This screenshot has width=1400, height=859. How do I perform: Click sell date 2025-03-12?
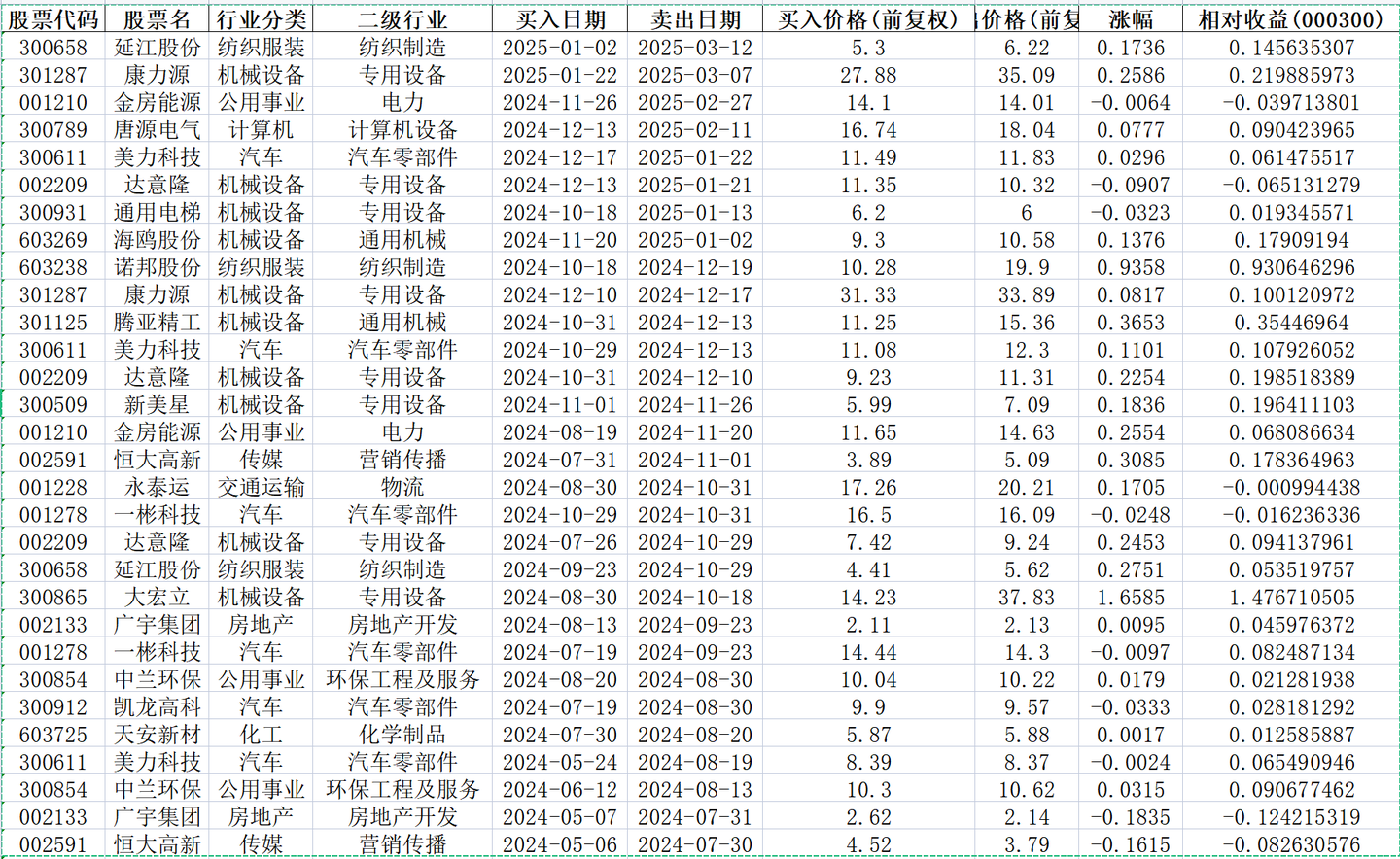pos(695,48)
